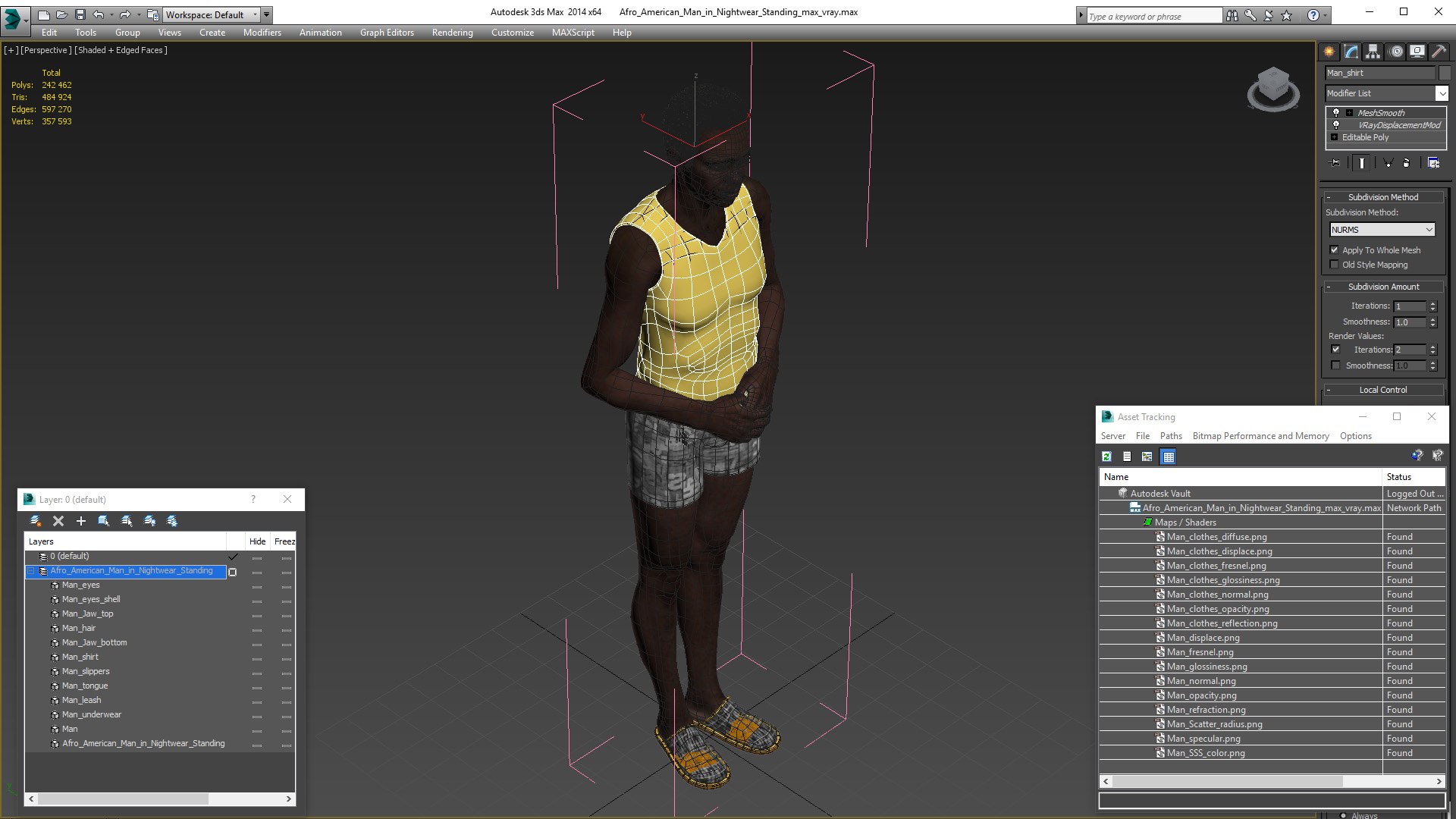This screenshot has height=819, width=1456.
Task: Toggle Render Values Iterations checkbox
Action: [x=1335, y=350]
